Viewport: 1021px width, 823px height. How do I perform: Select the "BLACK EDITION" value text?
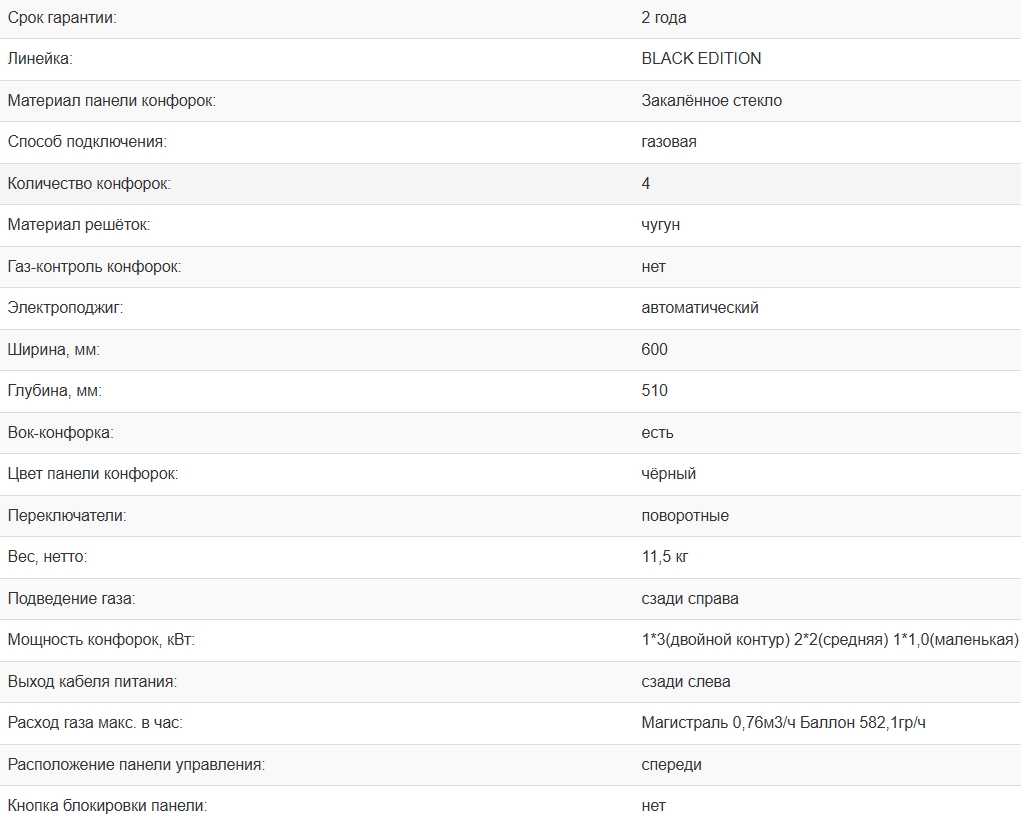tap(701, 59)
